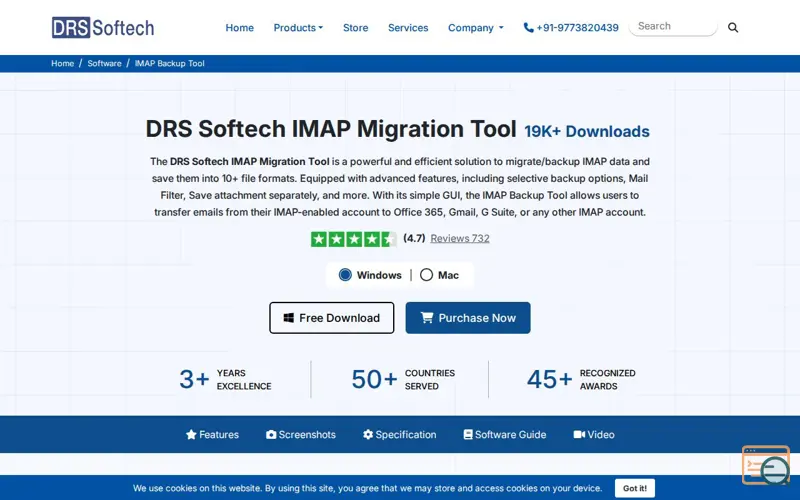Image resolution: width=800 pixels, height=500 pixels.
Task: Open the Video tab
Action: [594, 435]
